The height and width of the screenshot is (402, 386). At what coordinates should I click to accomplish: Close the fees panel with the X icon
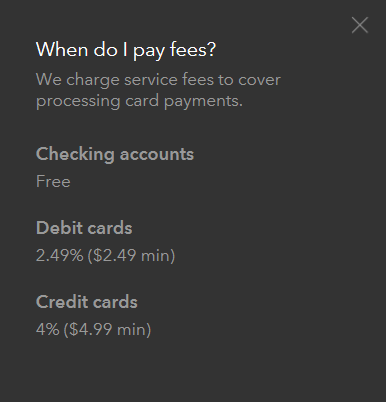pyautogui.click(x=360, y=25)
